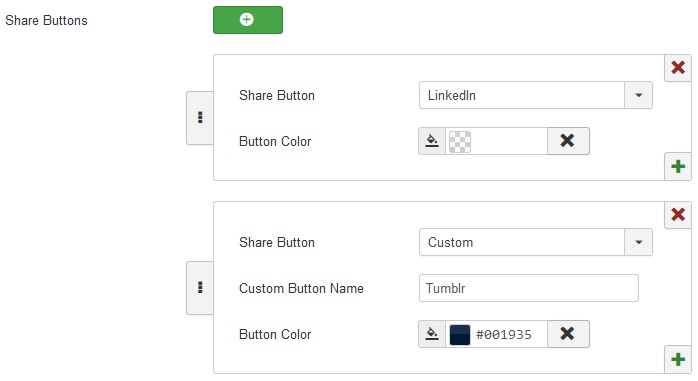The image size is (698, 381).
Task: Open the color picker icon for Tumblr
Action: point(432,334)
